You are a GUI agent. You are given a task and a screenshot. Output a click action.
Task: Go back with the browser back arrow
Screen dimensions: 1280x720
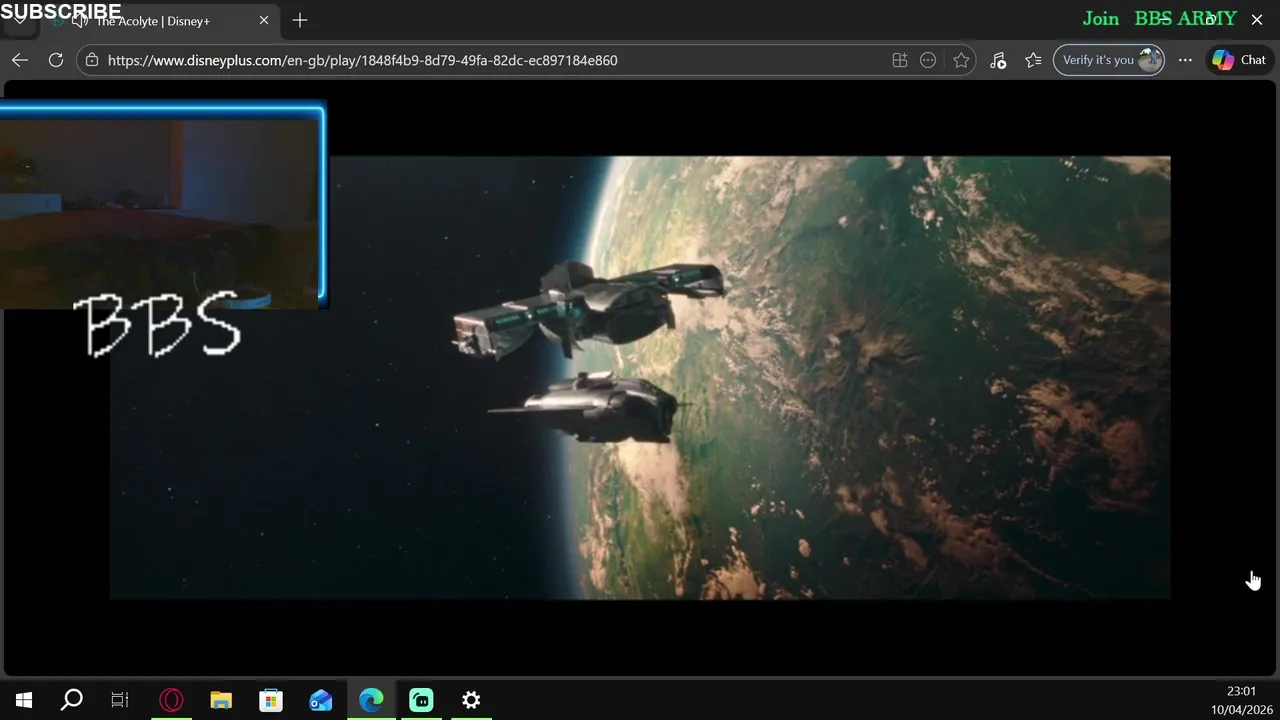(x=20, y=60)
